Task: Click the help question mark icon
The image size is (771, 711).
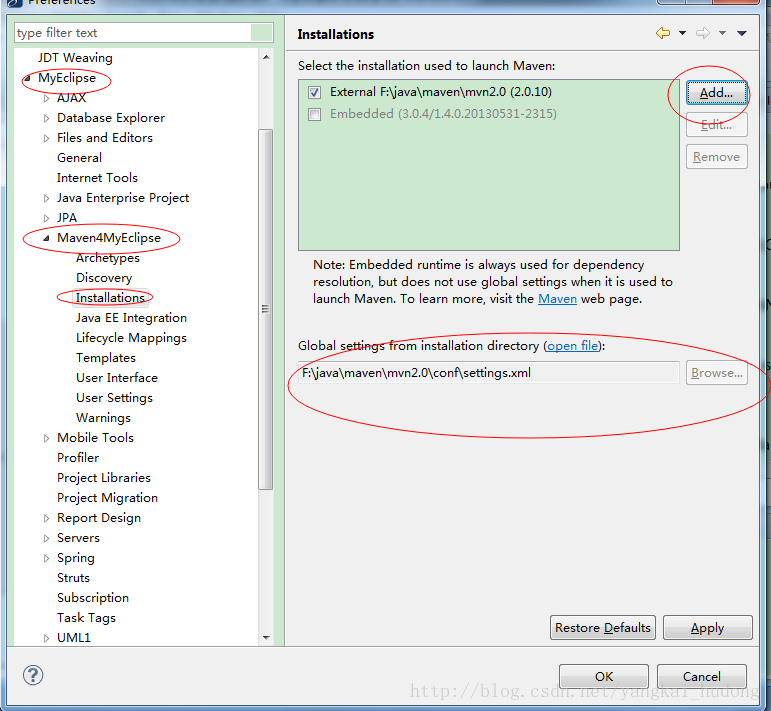Action: tap(33, 675)
